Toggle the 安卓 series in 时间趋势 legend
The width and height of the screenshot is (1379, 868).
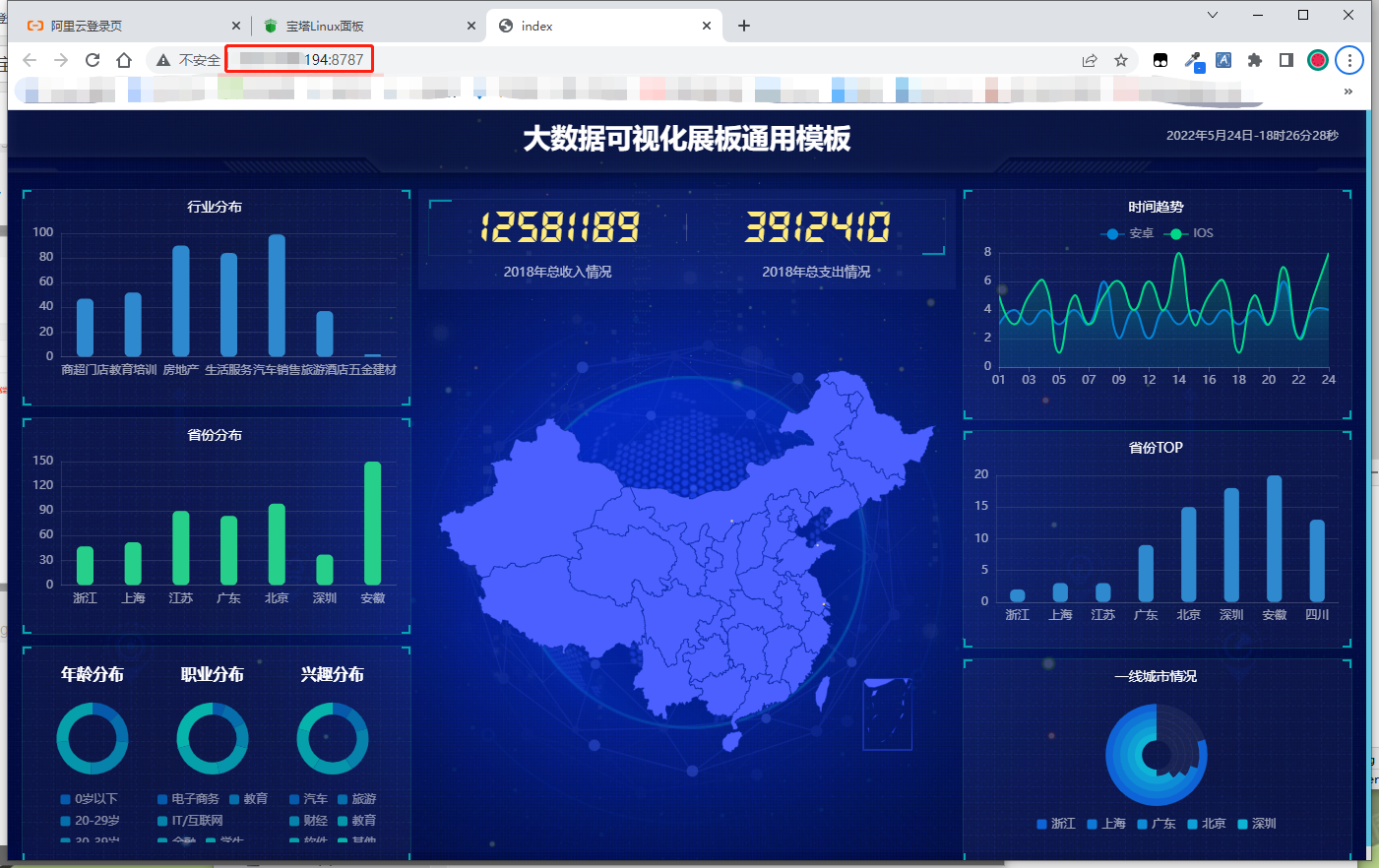click(x=1126, y=233)
